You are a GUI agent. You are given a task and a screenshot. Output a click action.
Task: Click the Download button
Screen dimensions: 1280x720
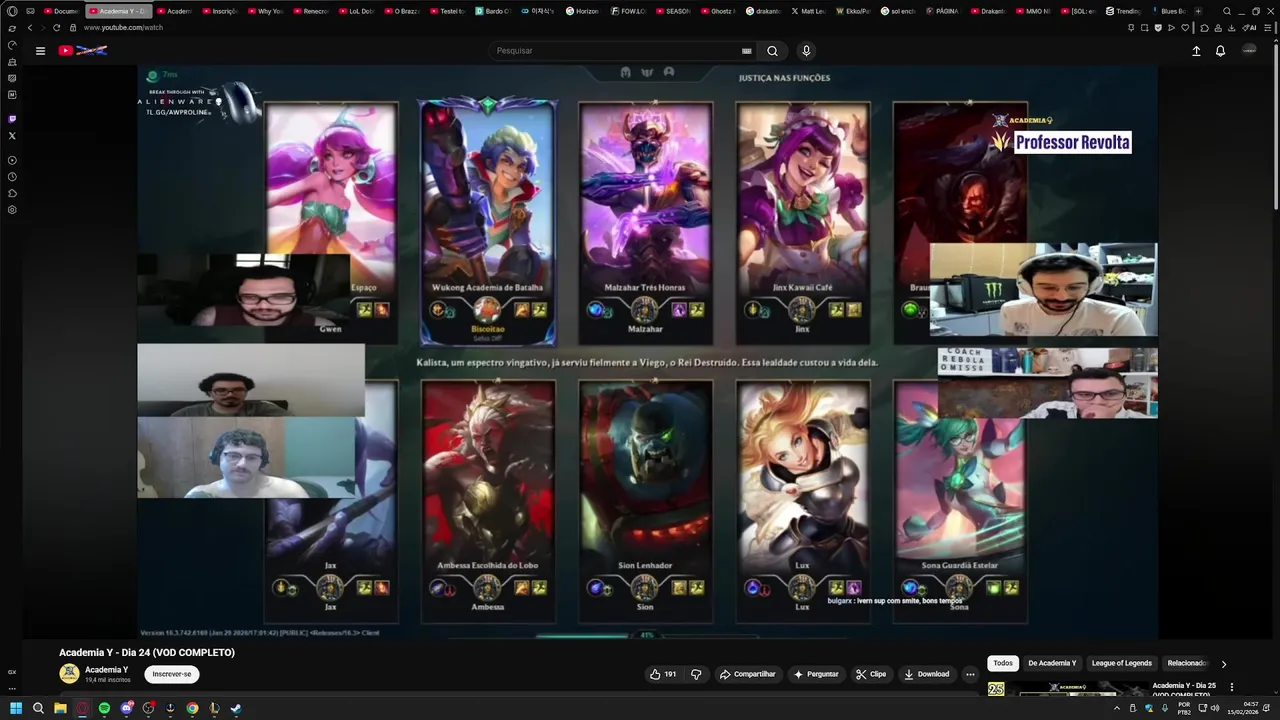pyautogui.click(x=927, y=674)
